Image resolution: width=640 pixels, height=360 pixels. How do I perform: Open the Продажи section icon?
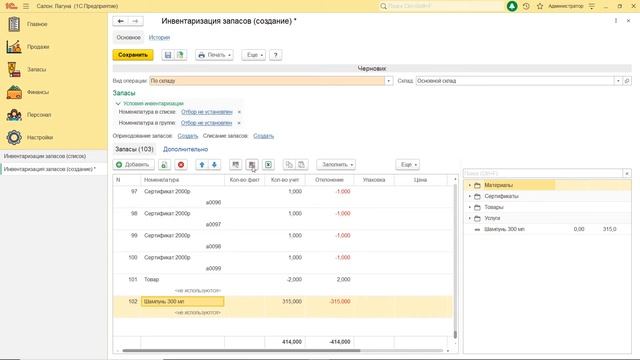tap(14, 47)
